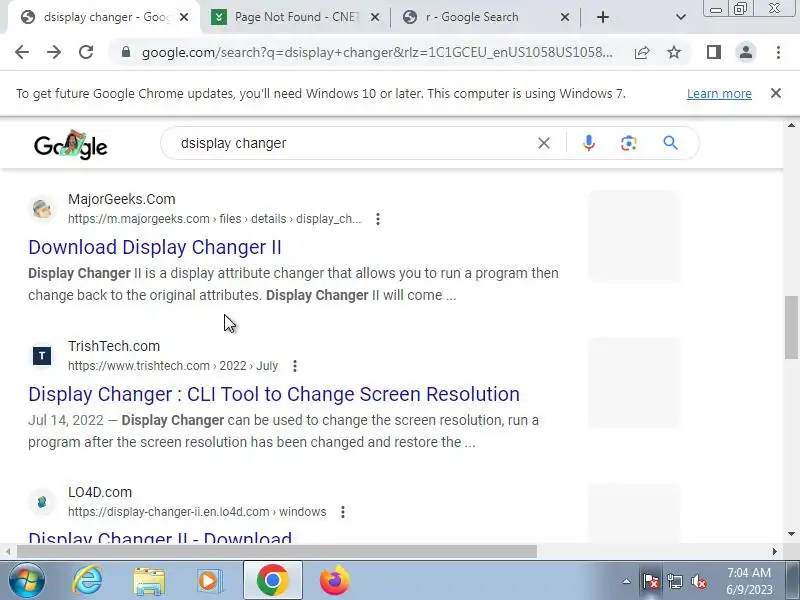
Task: Open Windows Media Player from the taskbar
Action: 209,581
